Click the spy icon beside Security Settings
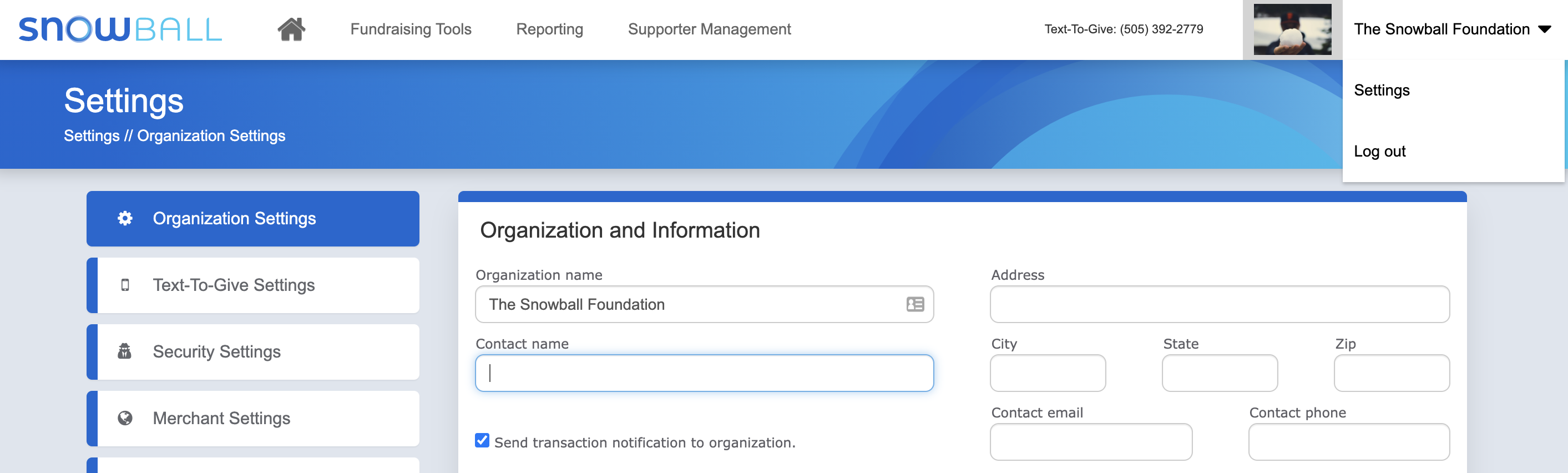The image size is (1568, 473). click(x=124, y=351)
